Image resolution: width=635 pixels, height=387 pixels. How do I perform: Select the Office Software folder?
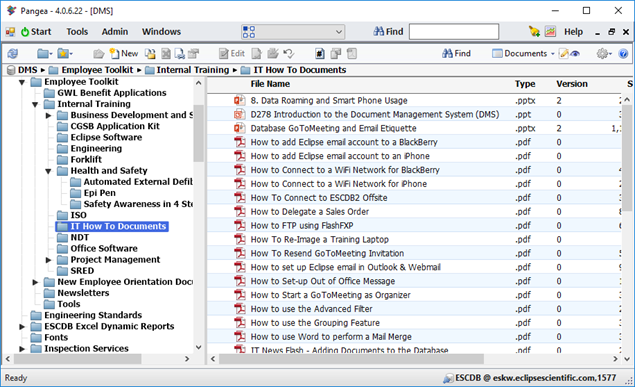(x=104, y=248)
